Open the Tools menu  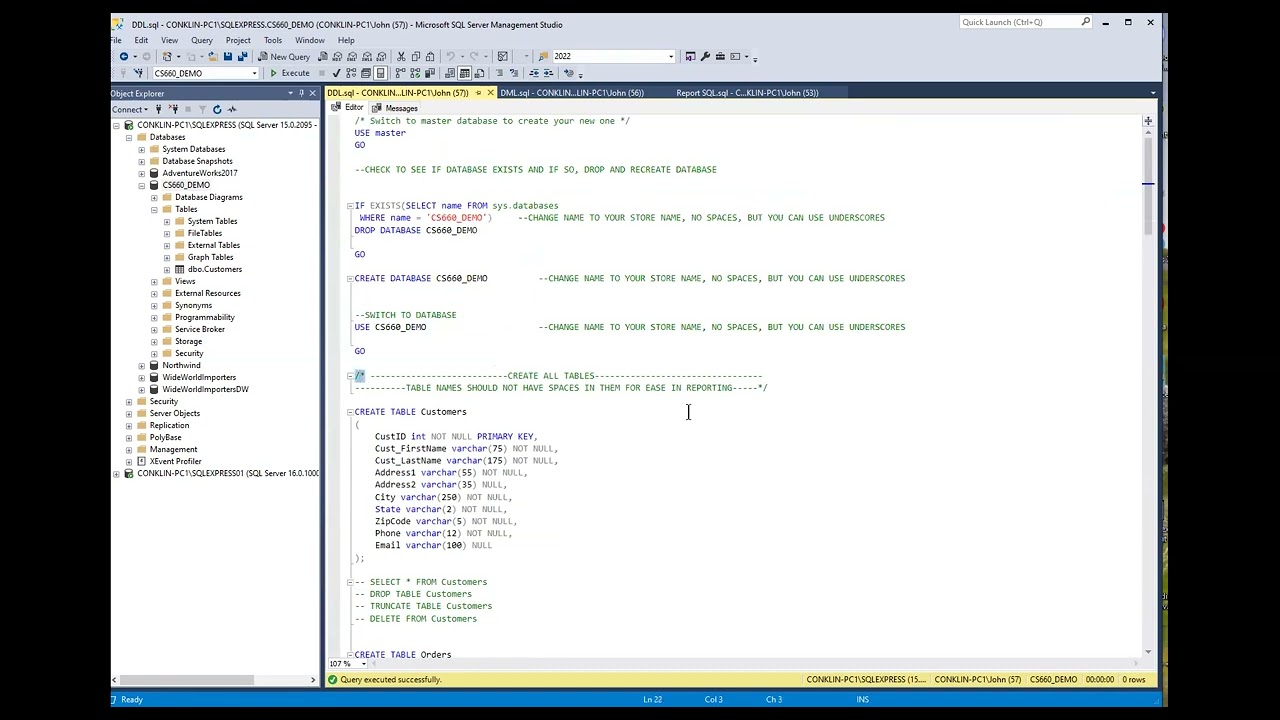(x=272, y=41)
